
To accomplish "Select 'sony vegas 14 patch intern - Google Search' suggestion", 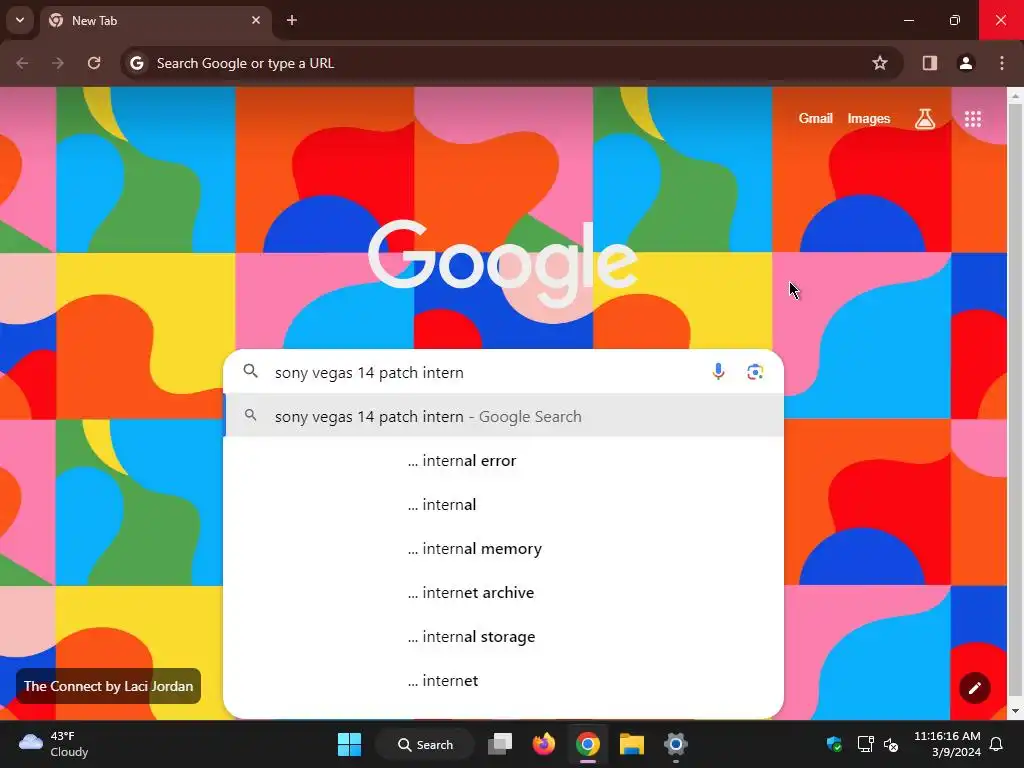I will 504,417.
